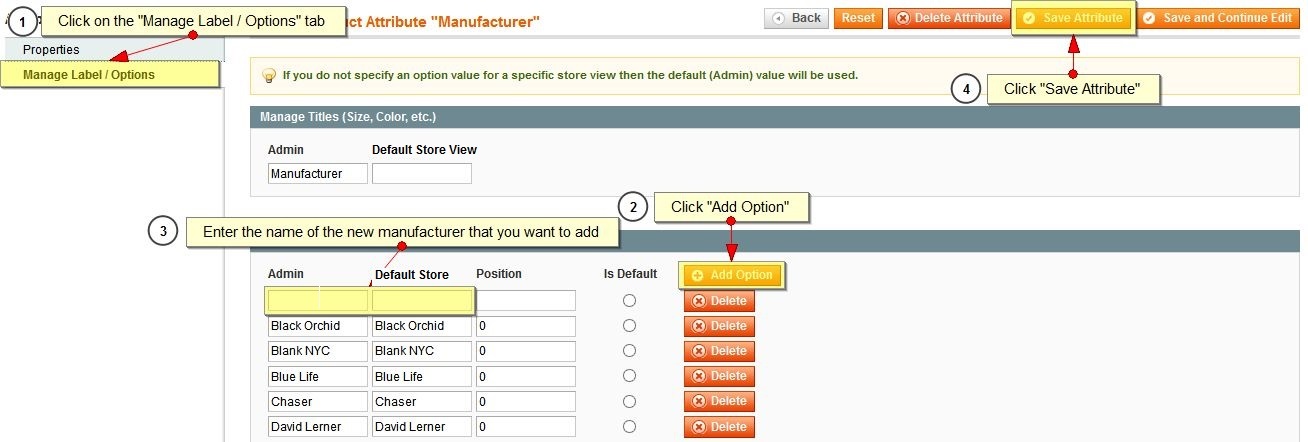This screenshot has height=442, width=1308.
Task: Switch to Manage Label / Options tab
Action: pos(110,74)
